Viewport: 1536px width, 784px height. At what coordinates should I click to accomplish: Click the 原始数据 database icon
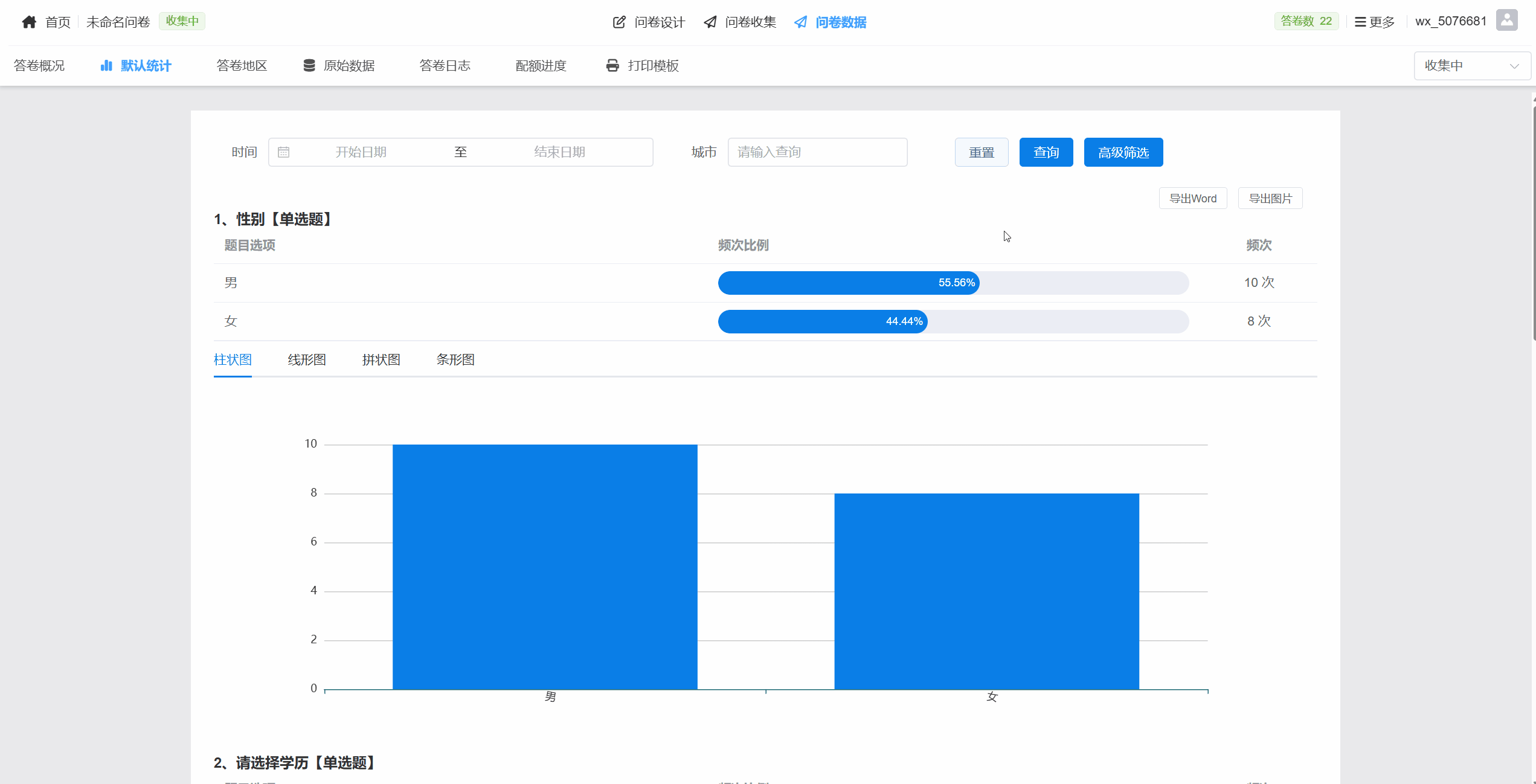tap(309, 65)
